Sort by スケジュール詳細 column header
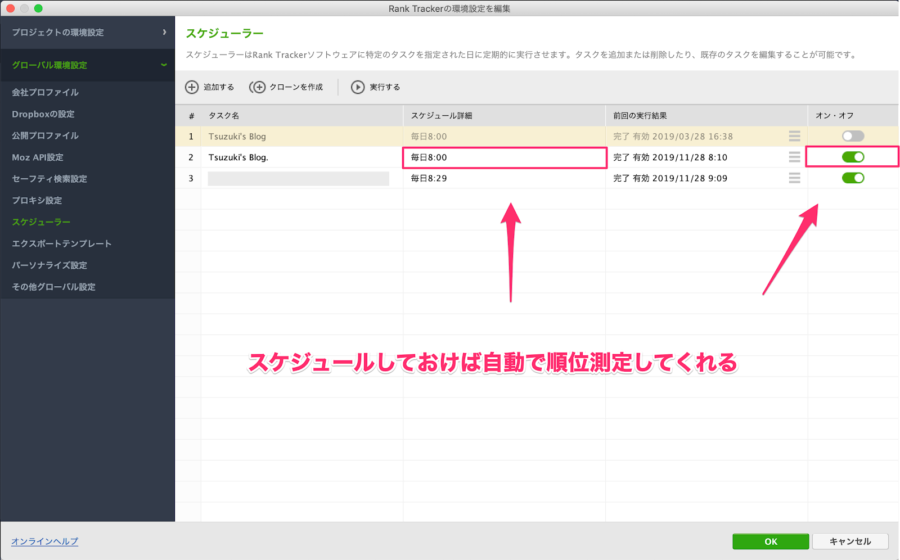Image resolution: width=900 pixels, height=560 pixels. 505,115
